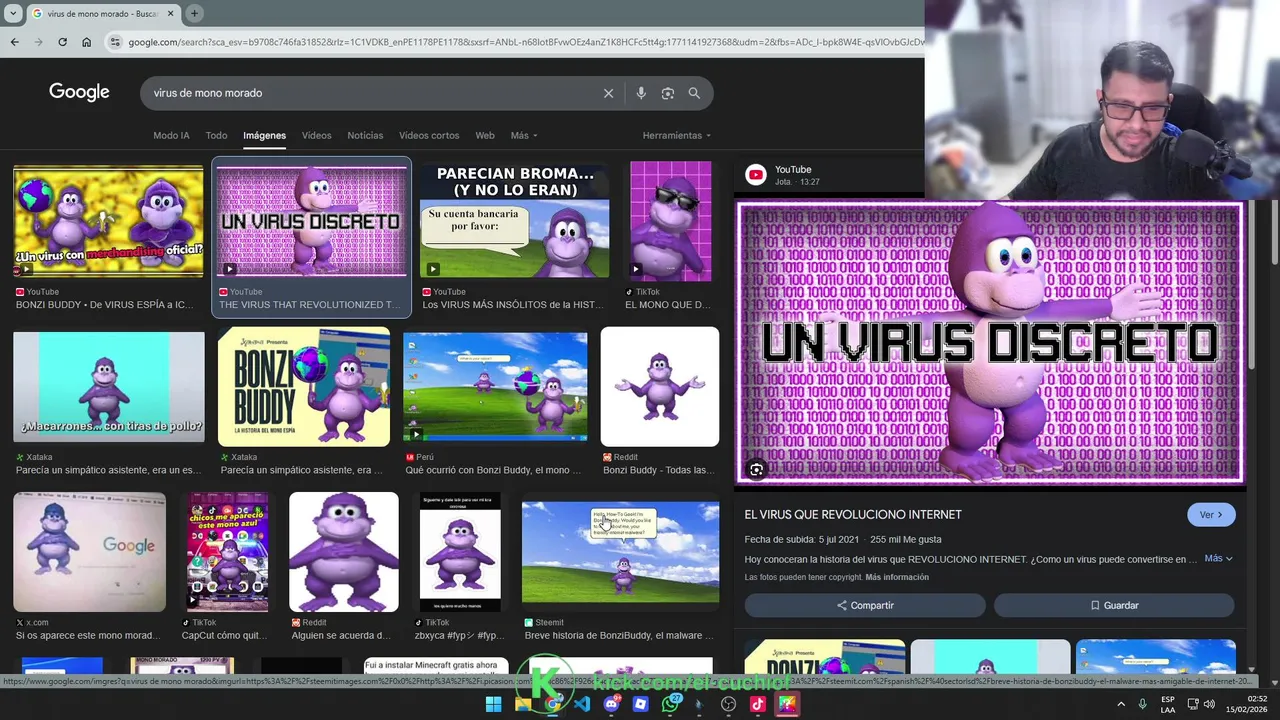Show hidden system tray icons
The width and height of the screenshot is (1280, 720).
click(1122, 704)
